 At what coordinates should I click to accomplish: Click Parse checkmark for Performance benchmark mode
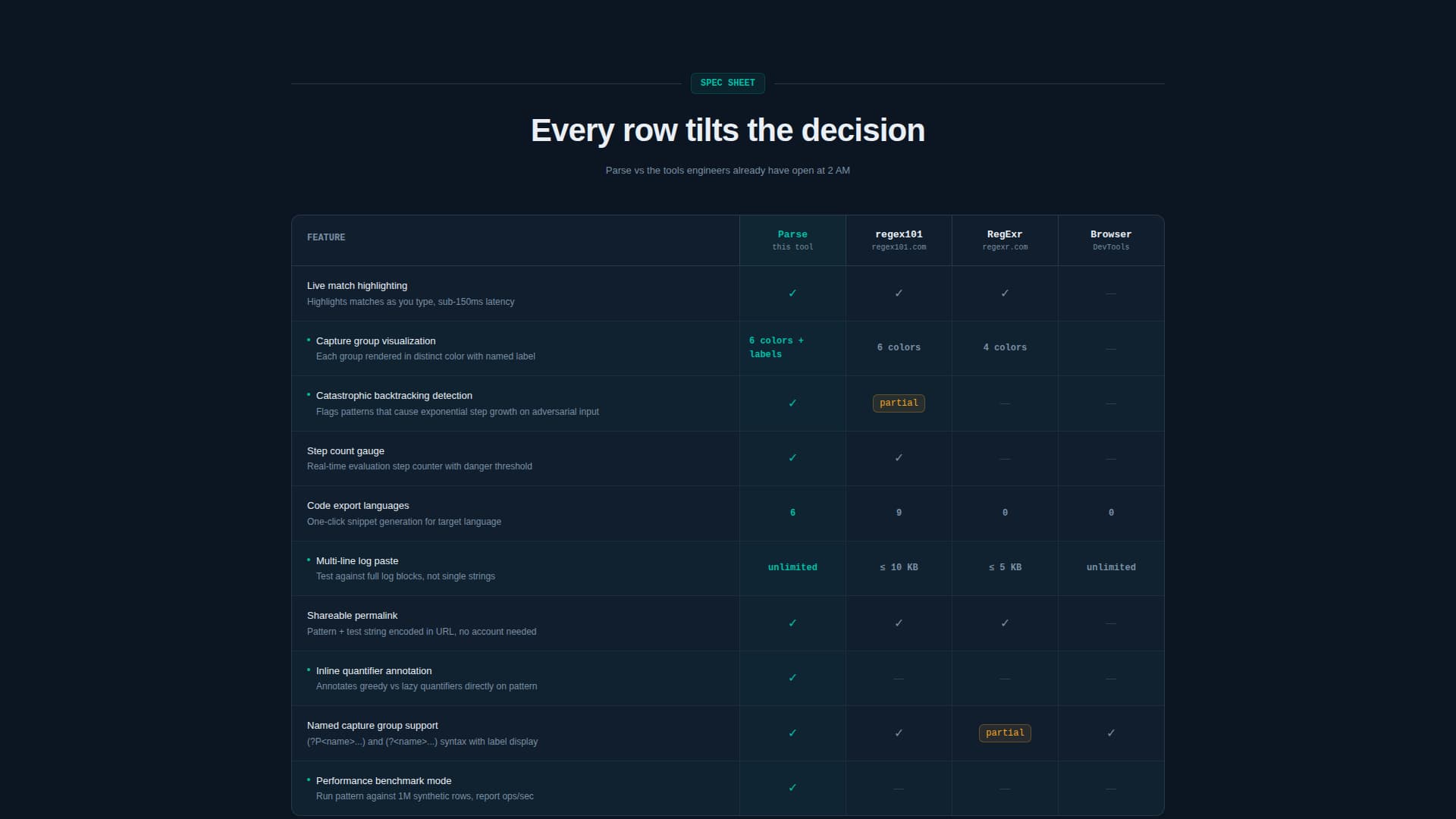[x=792, y=788]
